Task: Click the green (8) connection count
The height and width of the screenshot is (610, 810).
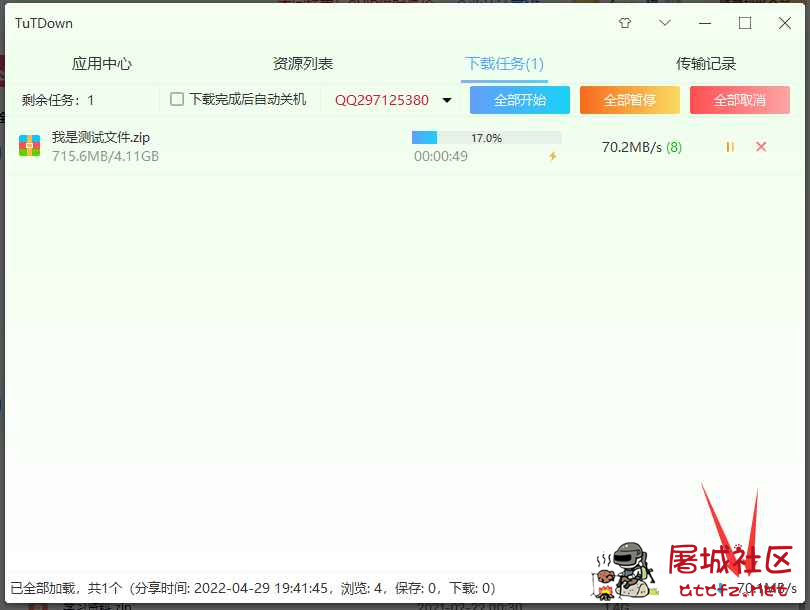Action: (674, 148)
